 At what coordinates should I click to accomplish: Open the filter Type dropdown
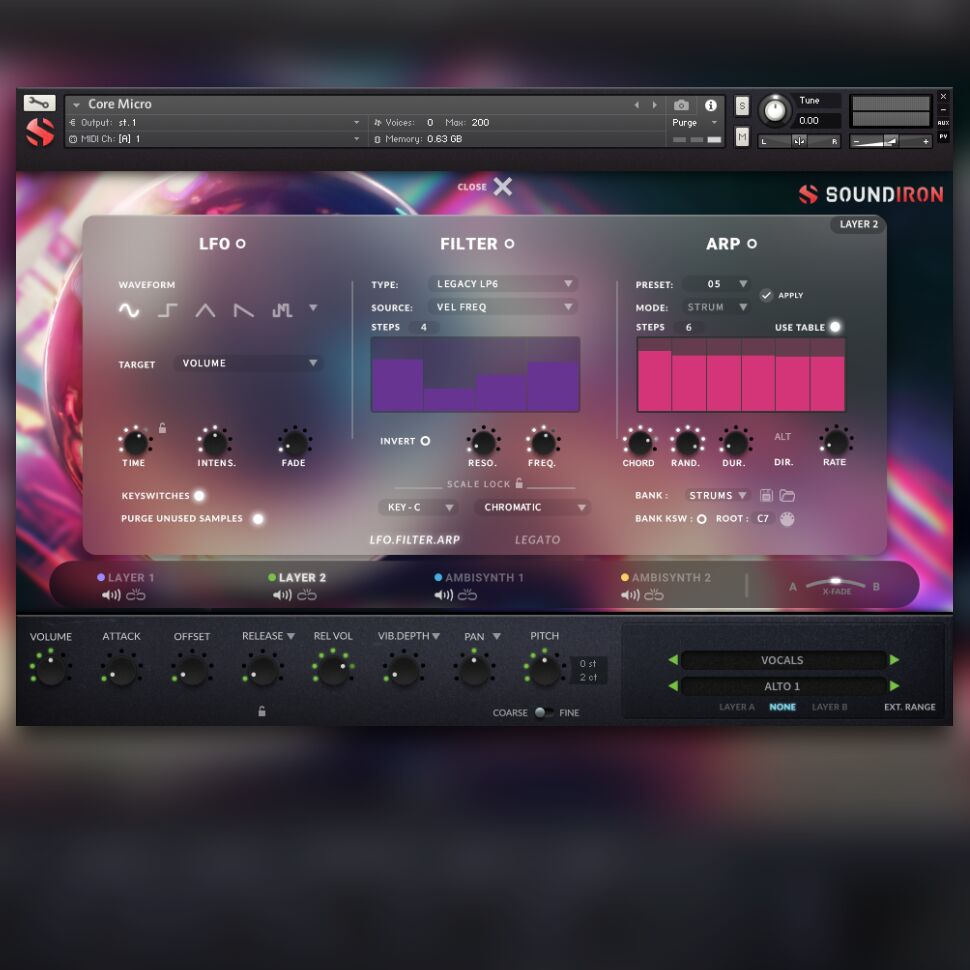point(503,284)
